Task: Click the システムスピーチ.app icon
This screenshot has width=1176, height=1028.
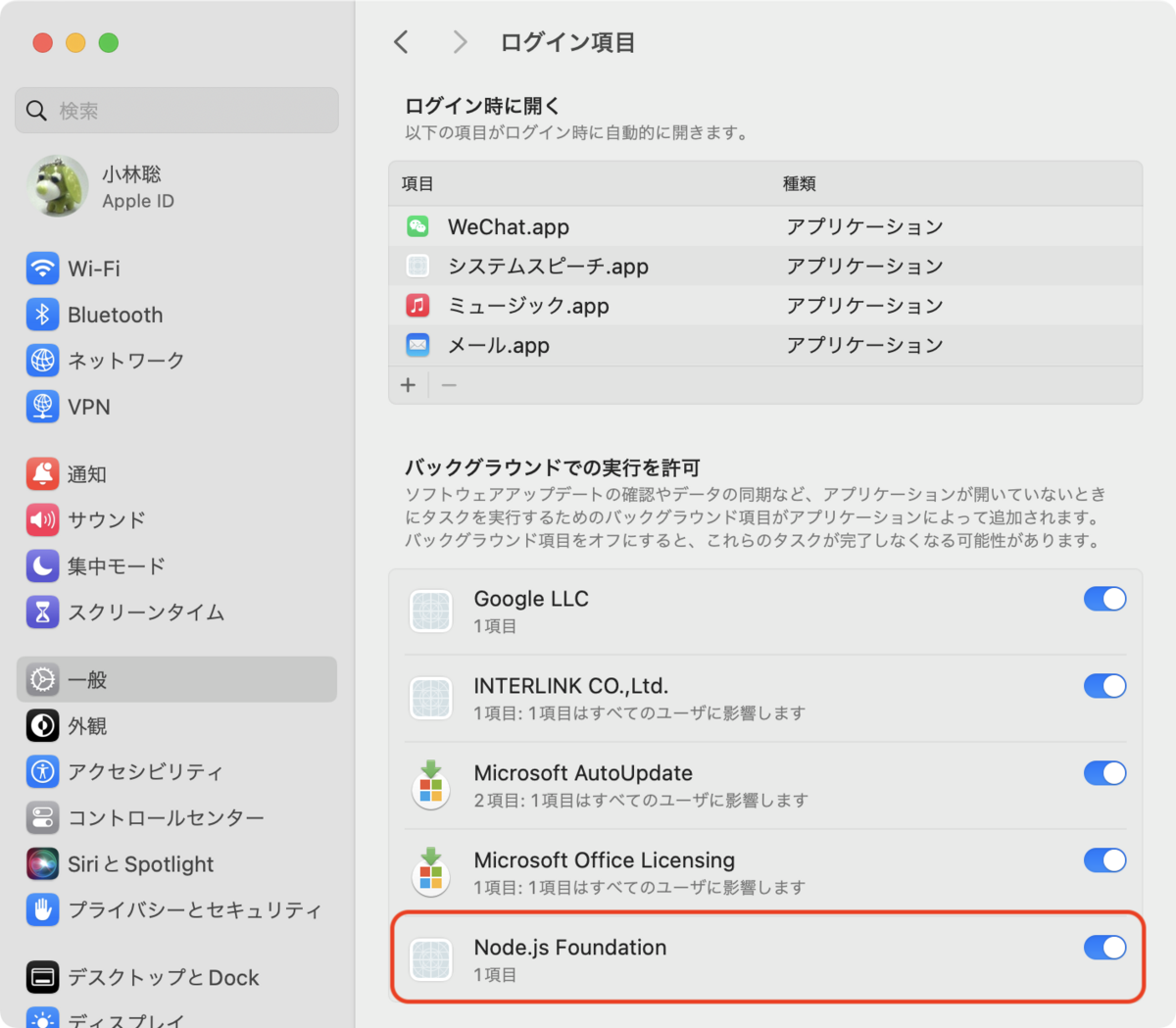Action: 417,266
